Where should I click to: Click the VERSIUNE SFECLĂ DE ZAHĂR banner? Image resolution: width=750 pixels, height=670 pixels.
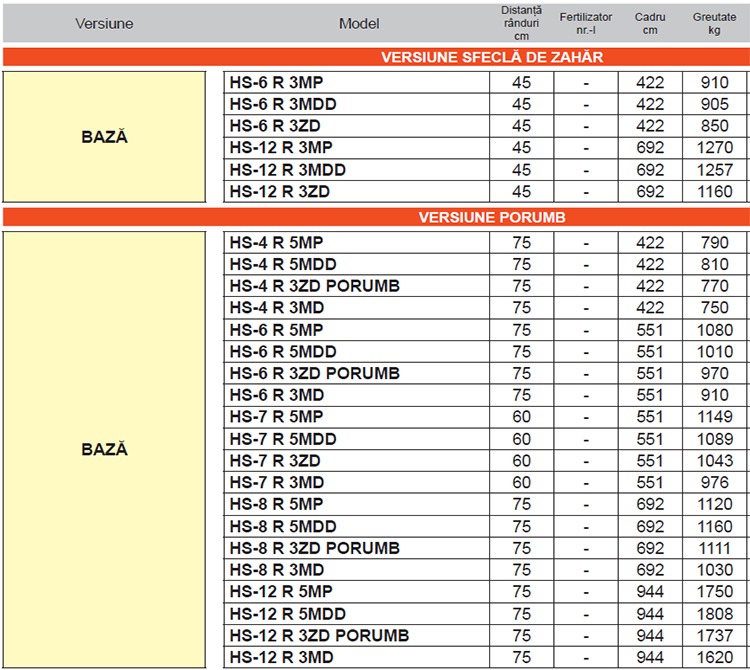(x=491, y=57)
